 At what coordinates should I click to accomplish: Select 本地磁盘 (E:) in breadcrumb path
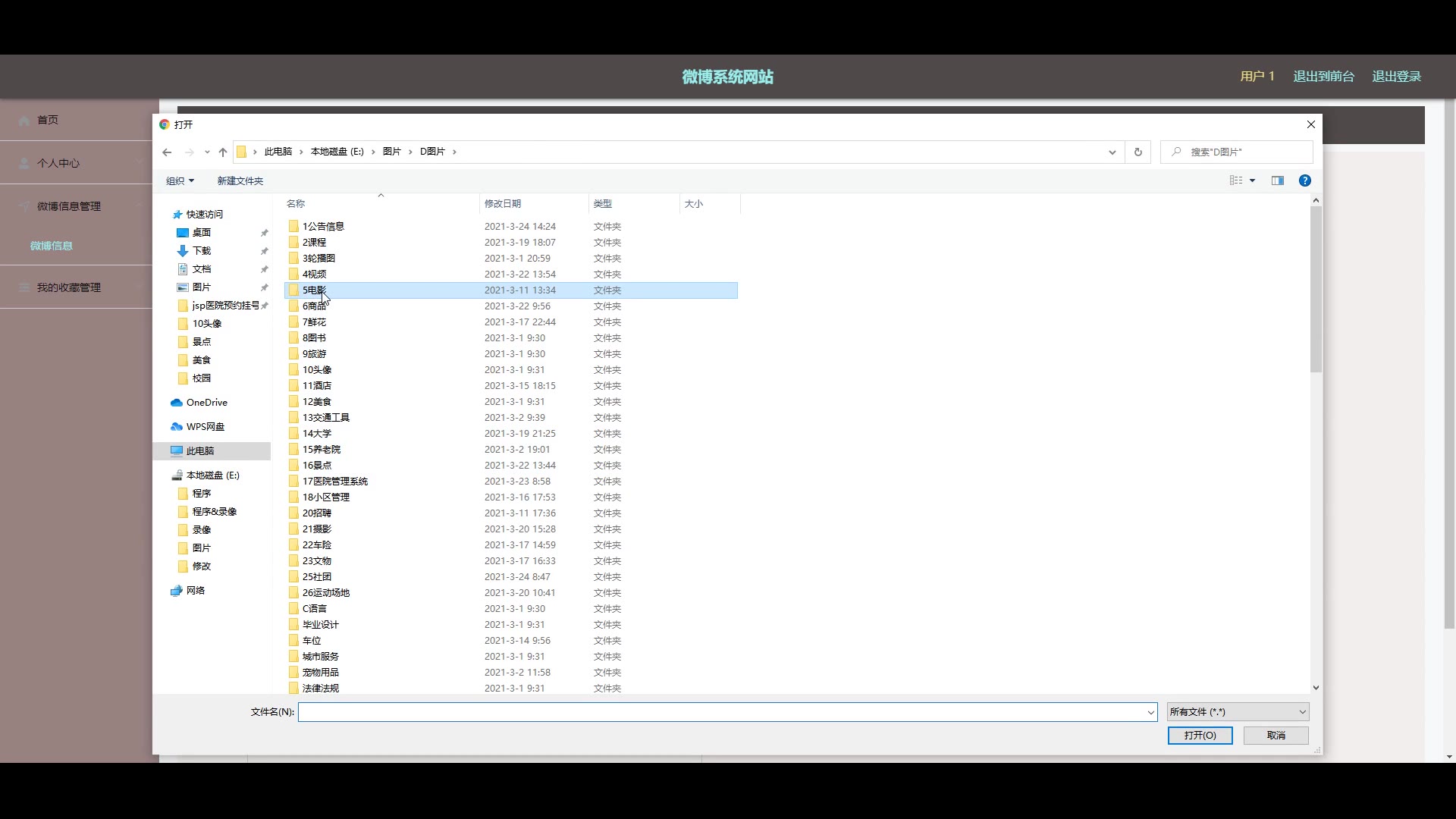(x=337, y=152)
